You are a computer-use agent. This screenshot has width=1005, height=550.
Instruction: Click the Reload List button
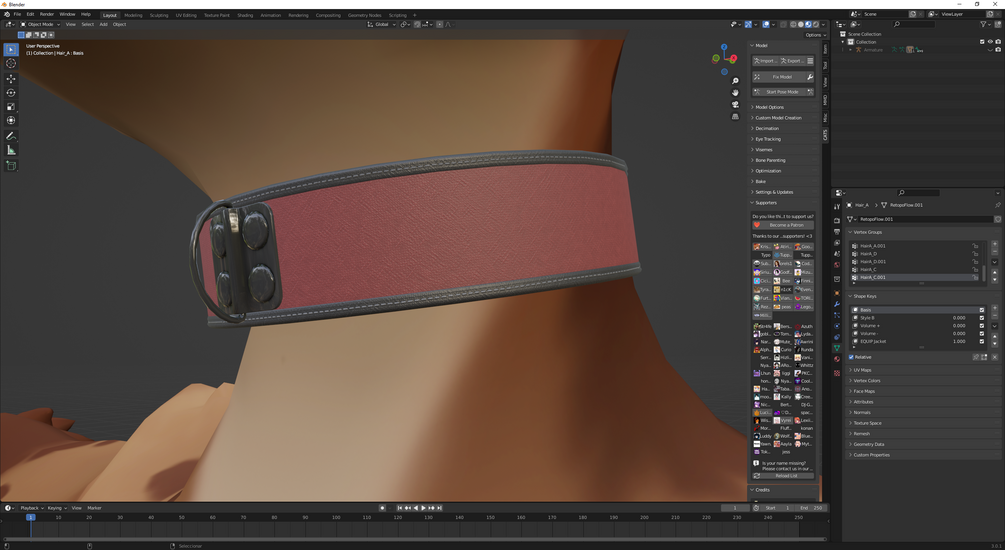coord(783,476)
